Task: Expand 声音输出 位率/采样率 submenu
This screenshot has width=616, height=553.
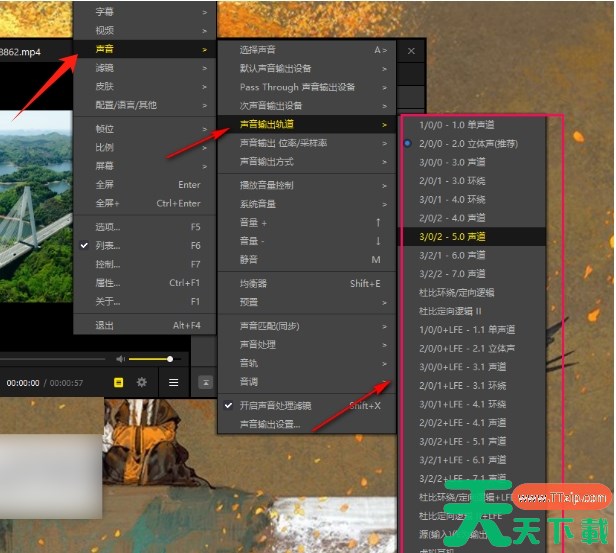Action: [x=306, y=143]
